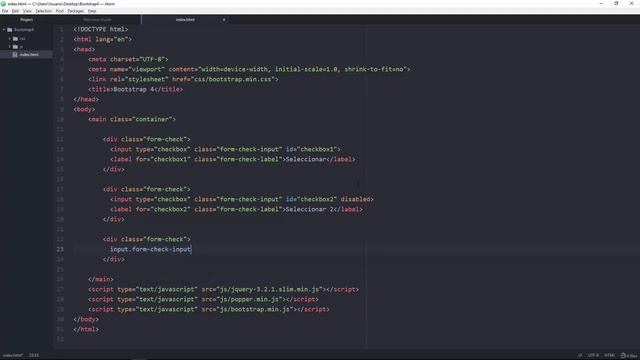Click the Seleccionar 2 label line
Screen dimensions: 640x360
(x=236, y=209)
